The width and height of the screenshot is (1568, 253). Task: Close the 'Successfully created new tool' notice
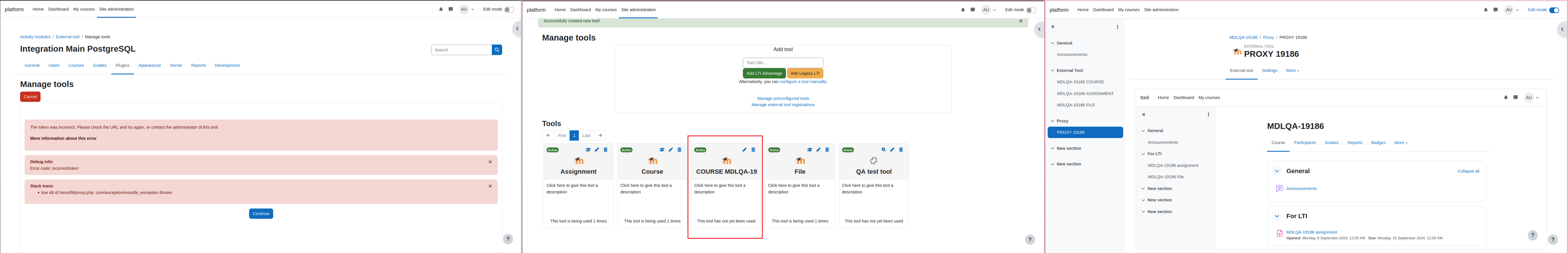[1021, 21]
